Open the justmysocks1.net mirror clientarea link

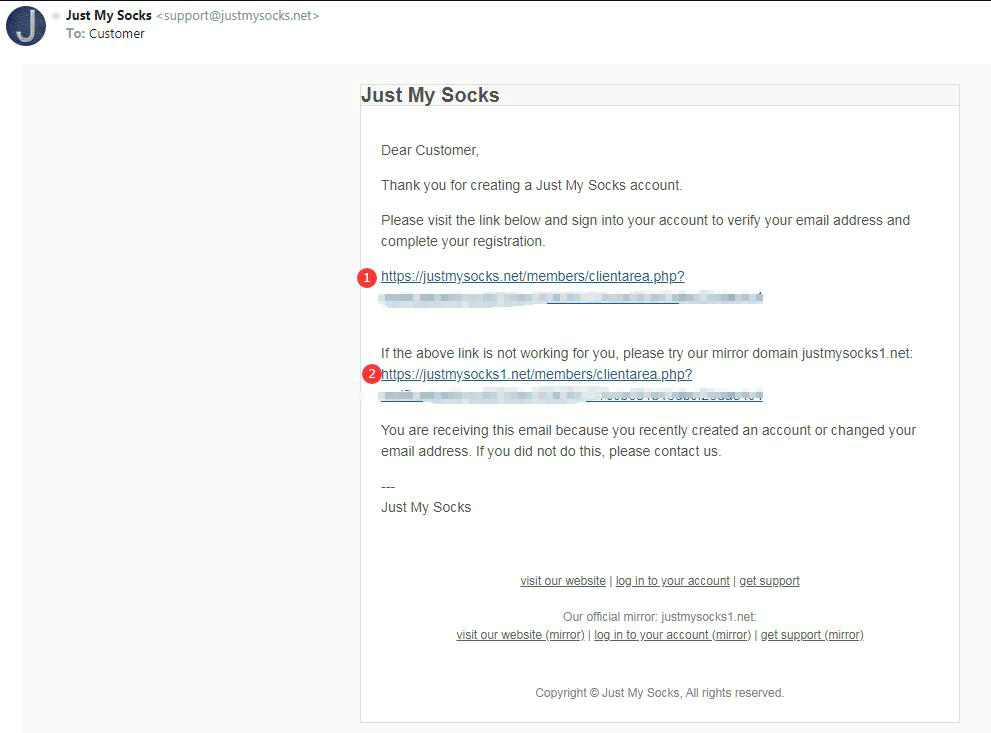pos(537,375)
